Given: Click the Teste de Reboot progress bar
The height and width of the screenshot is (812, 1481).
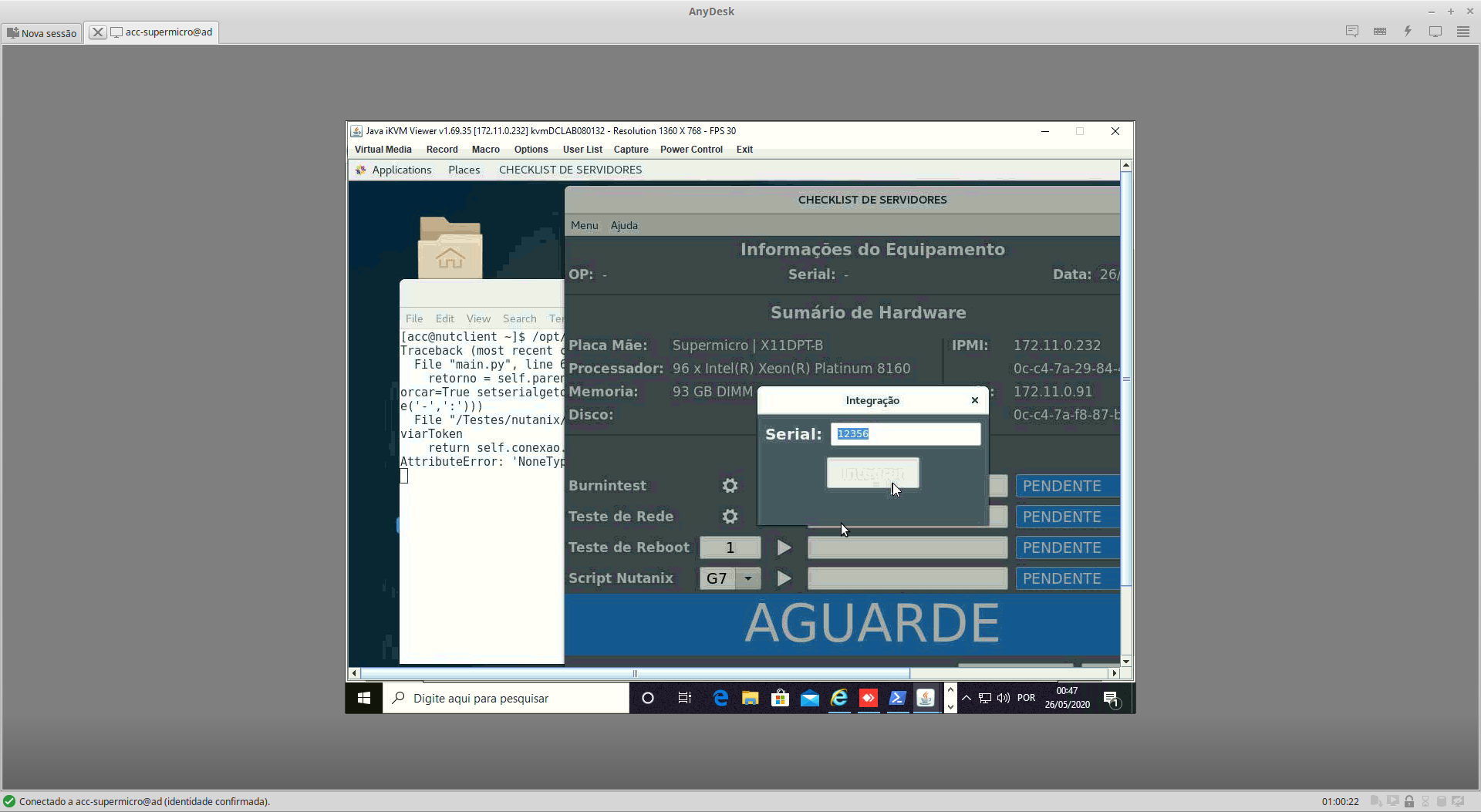Looking at the screenshot, I should tap(907, 548).
